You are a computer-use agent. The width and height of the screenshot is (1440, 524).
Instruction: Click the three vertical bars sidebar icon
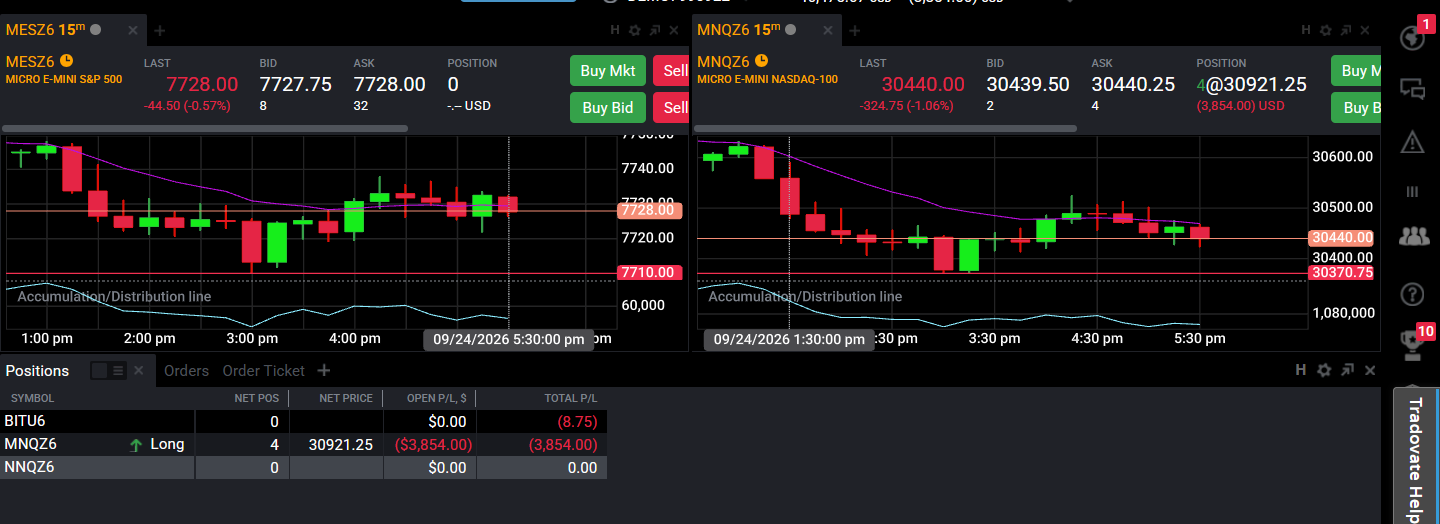coord(1412,191)
